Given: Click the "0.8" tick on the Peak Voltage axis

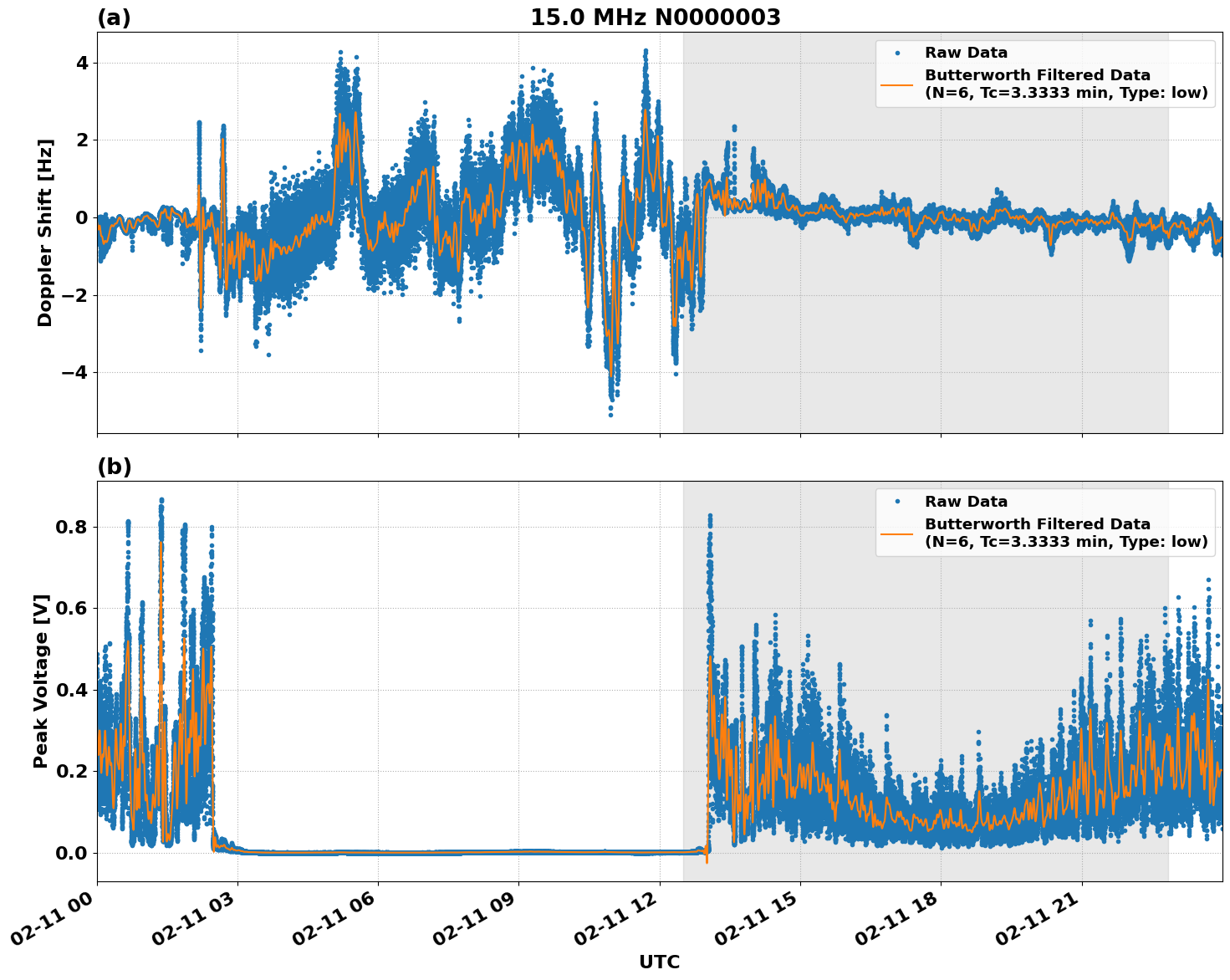Looking at the screenshot, I should tap(70, 528).
